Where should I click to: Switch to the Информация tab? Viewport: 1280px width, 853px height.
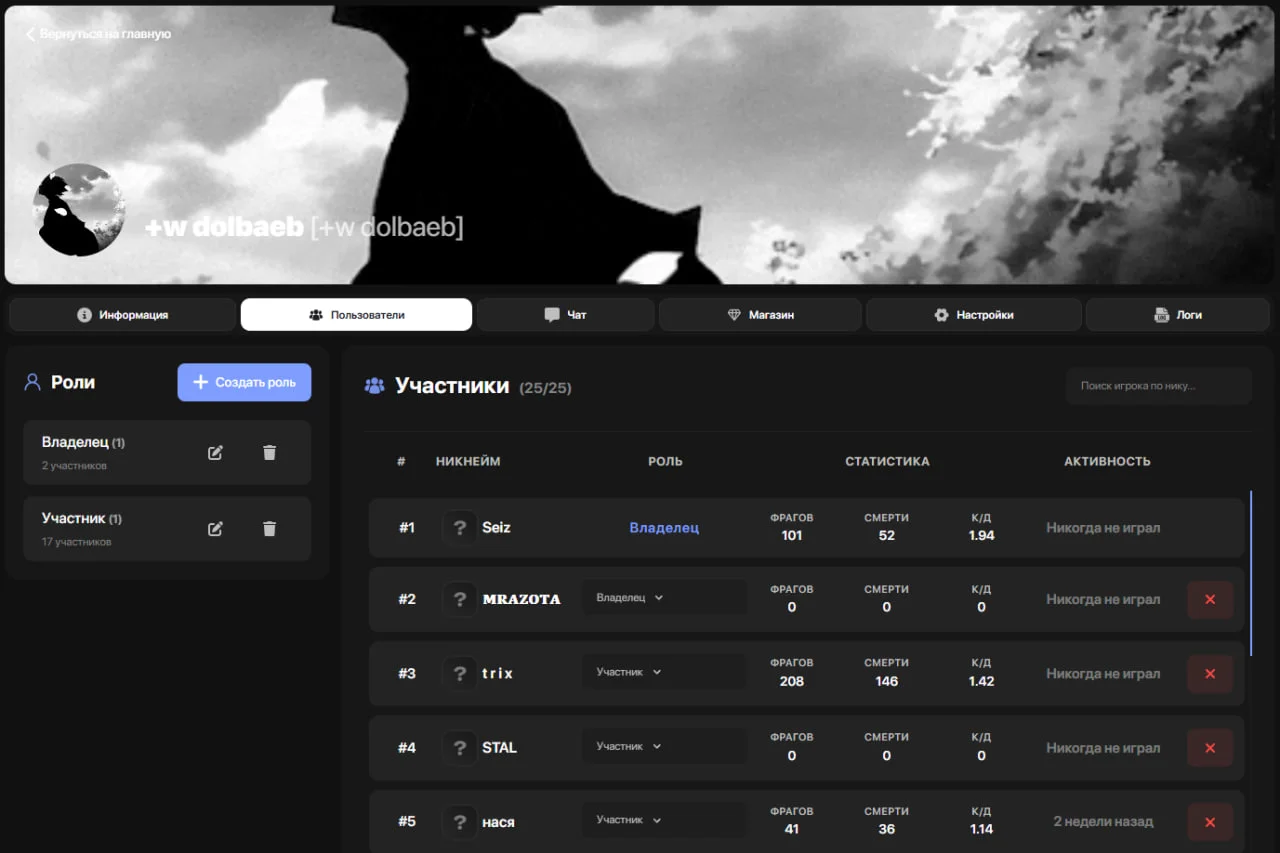tap(123, 315)
